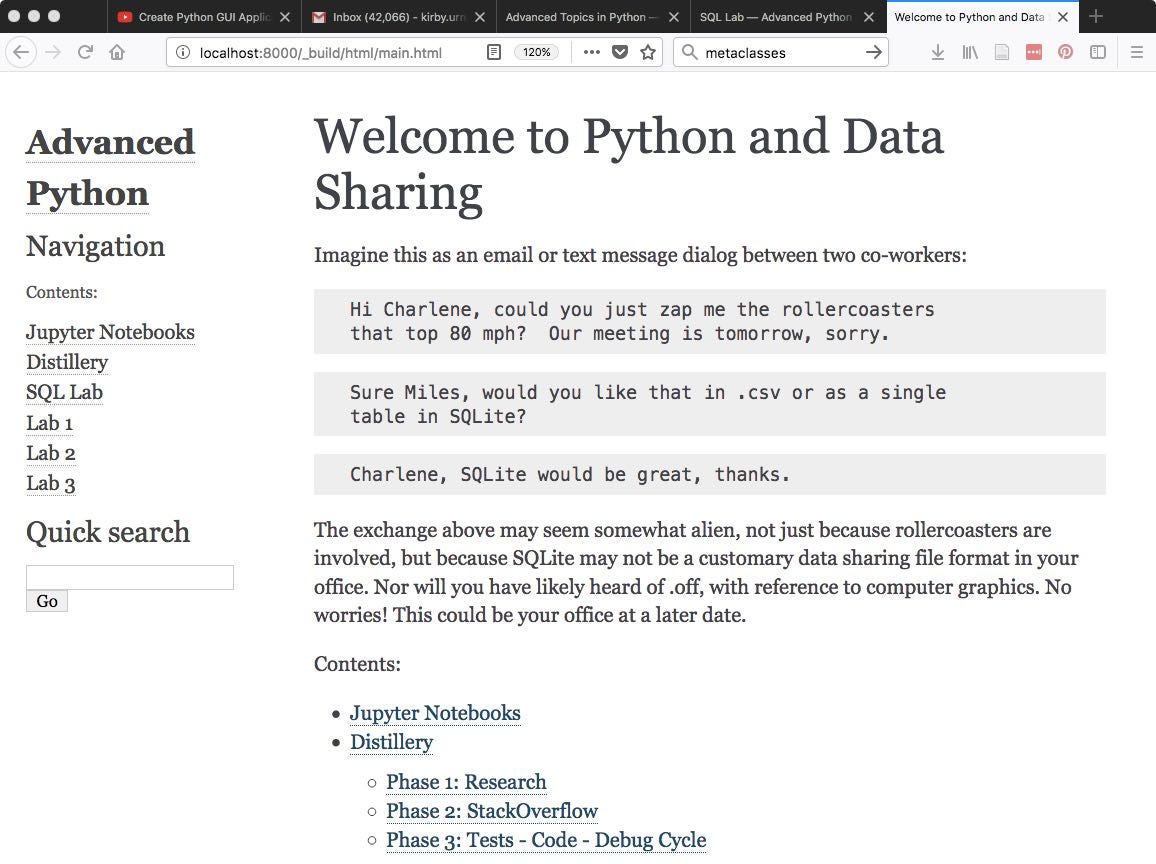Image resolution: width=1156 pixels, height=864 pixels.
Task: Open Jupyter Notebooks in the sidebar navigation
Action: pyautogui.click(x=111, y=332)
